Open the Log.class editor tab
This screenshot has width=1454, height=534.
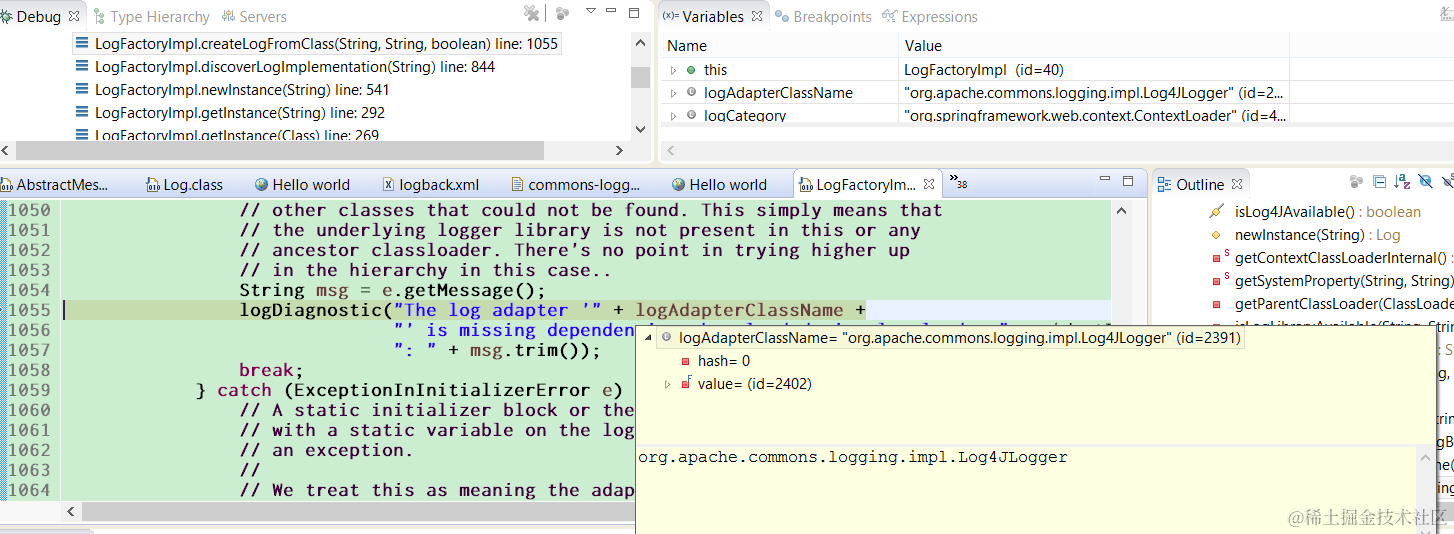point(185,185)
